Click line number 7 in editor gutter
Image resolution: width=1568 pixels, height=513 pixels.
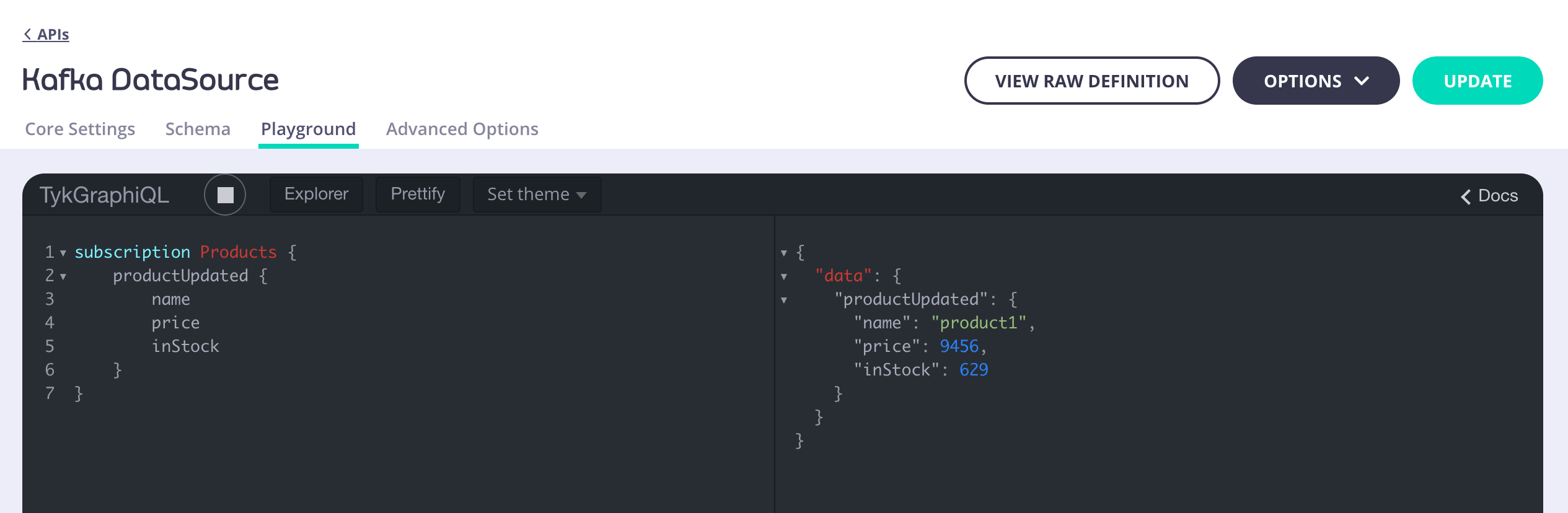[x=50, y=393]
